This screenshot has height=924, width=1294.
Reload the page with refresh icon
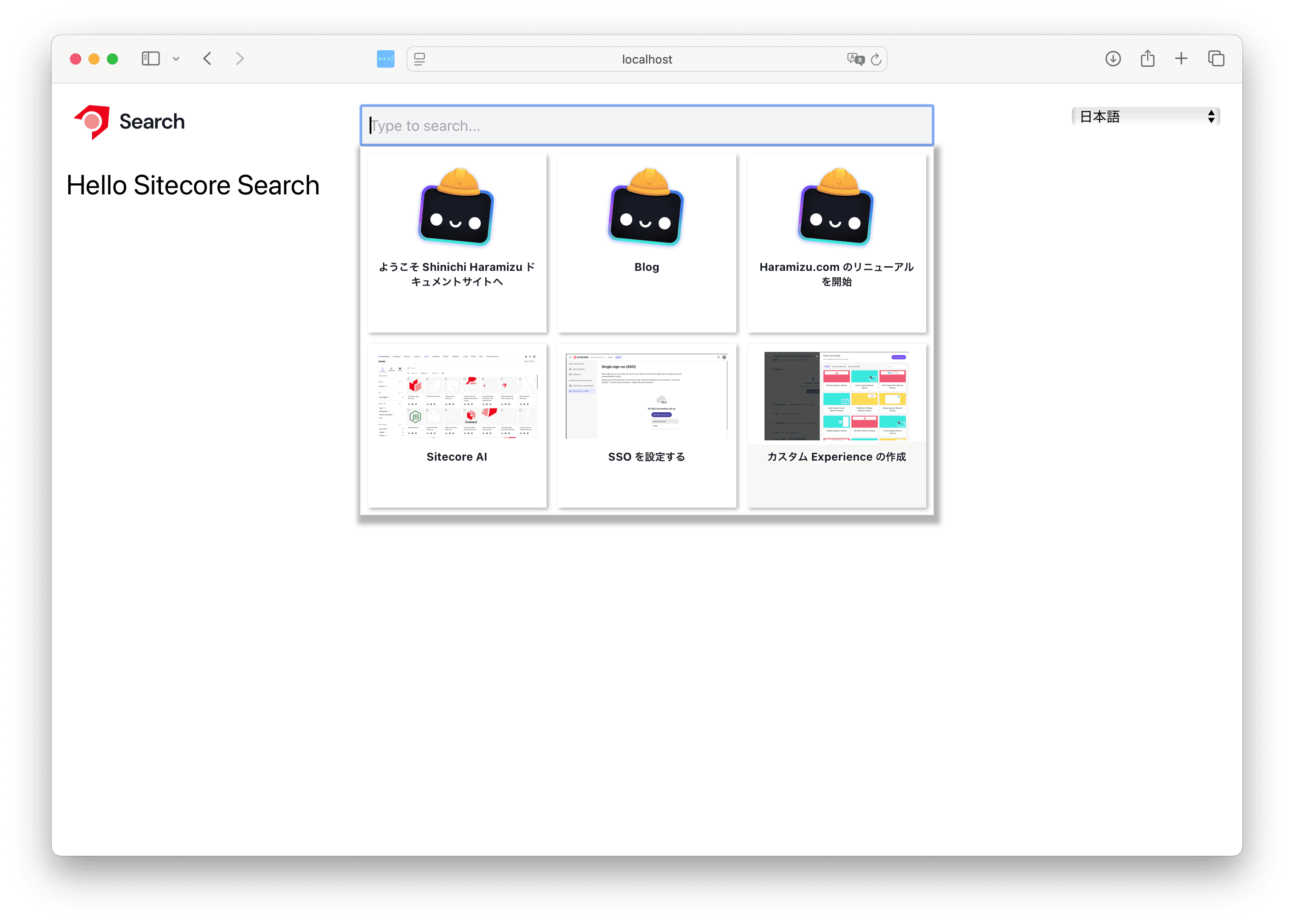click(876, 59)
